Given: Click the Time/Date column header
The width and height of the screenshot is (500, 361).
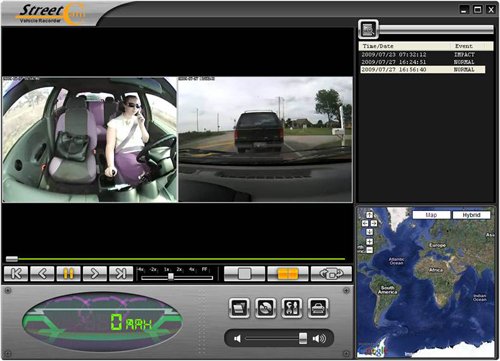Looking at the screenshot, I should point(378,46).
